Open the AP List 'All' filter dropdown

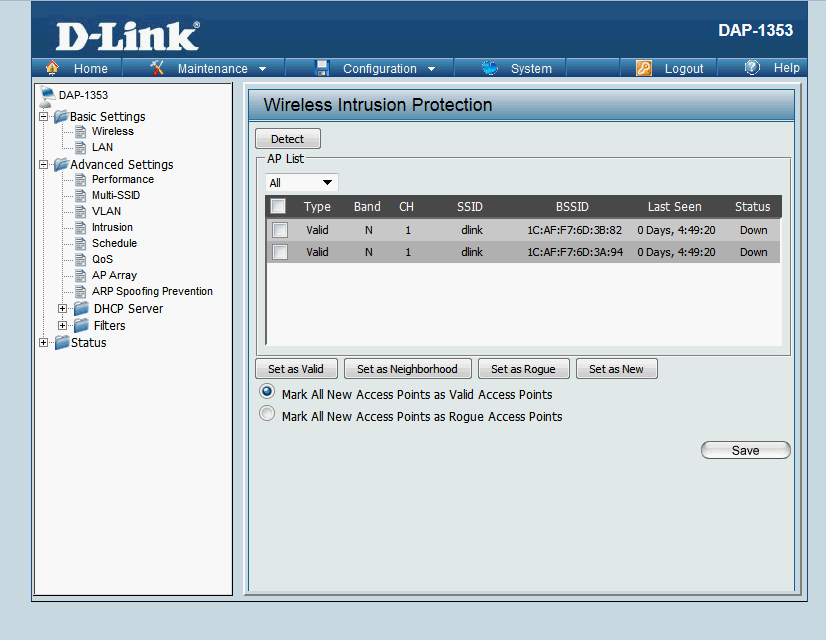pos(301,183)
